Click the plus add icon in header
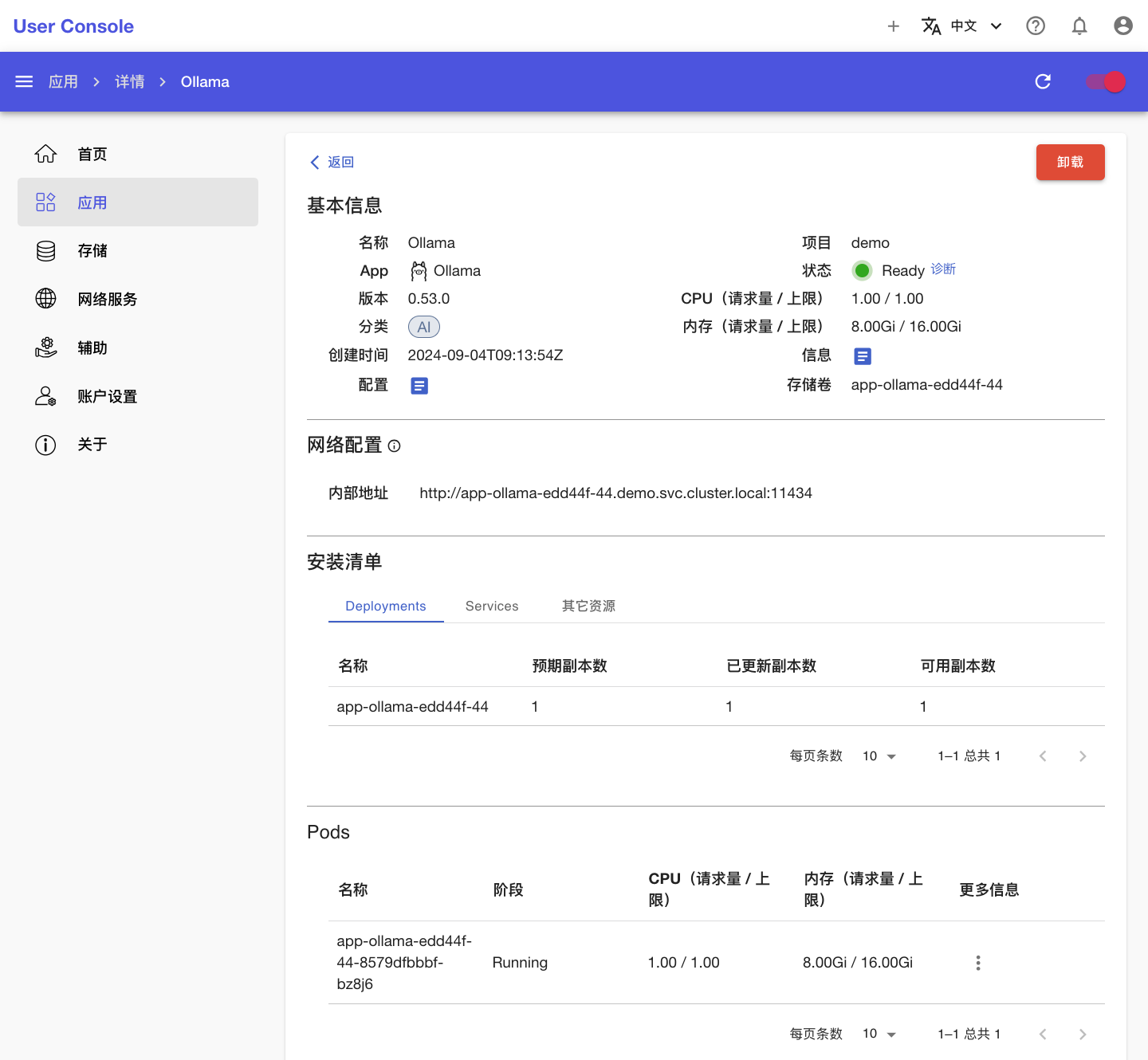This screenshot has height=1060, width=1148. point(894,26)
